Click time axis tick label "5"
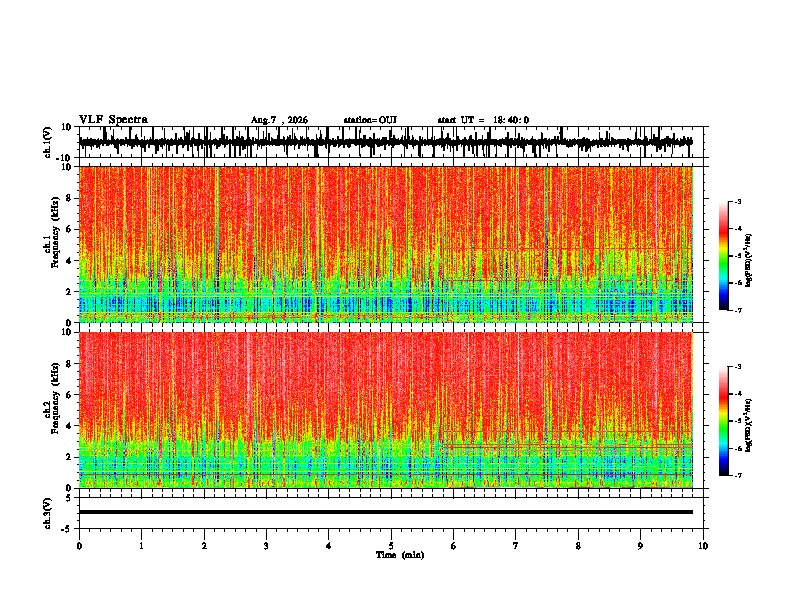The height and width of the screenshot is (612, 792). point(391,546)
